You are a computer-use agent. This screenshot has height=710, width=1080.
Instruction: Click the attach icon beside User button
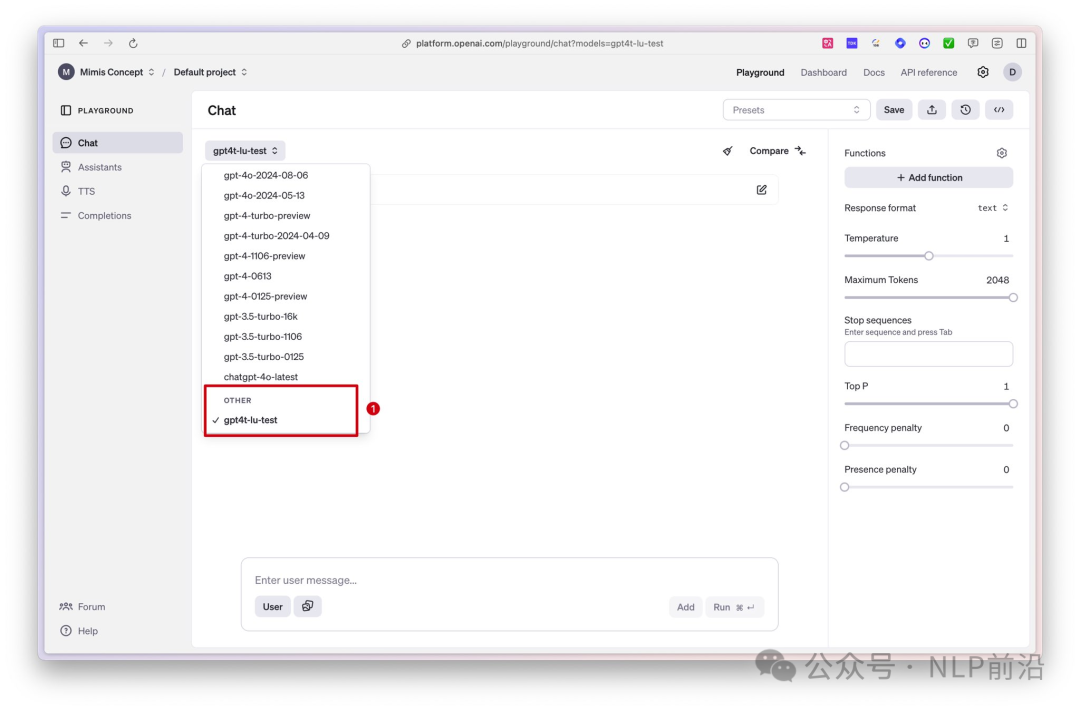(308, 606)
